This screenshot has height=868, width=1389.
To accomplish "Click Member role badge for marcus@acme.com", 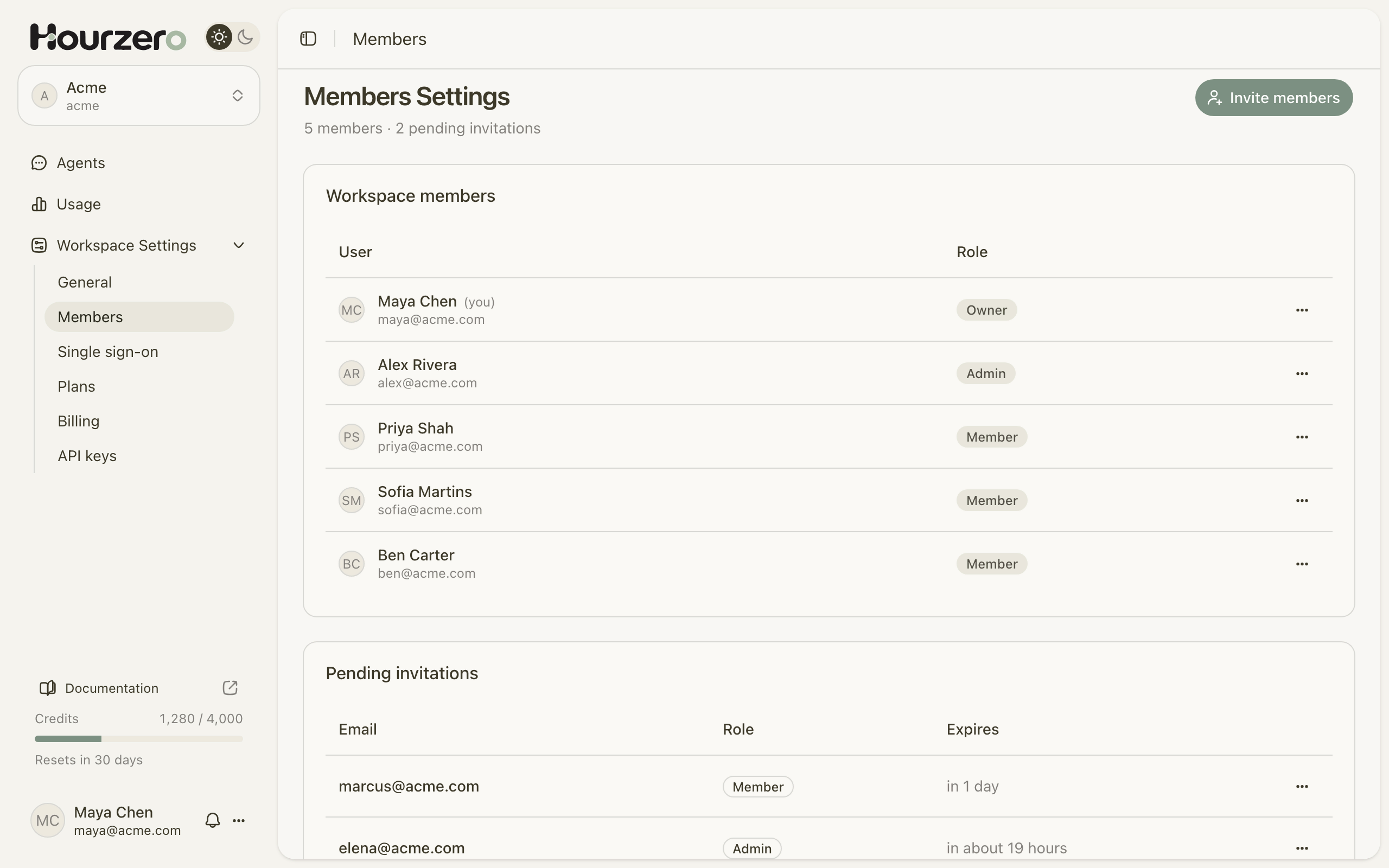I will click(757, 787).
